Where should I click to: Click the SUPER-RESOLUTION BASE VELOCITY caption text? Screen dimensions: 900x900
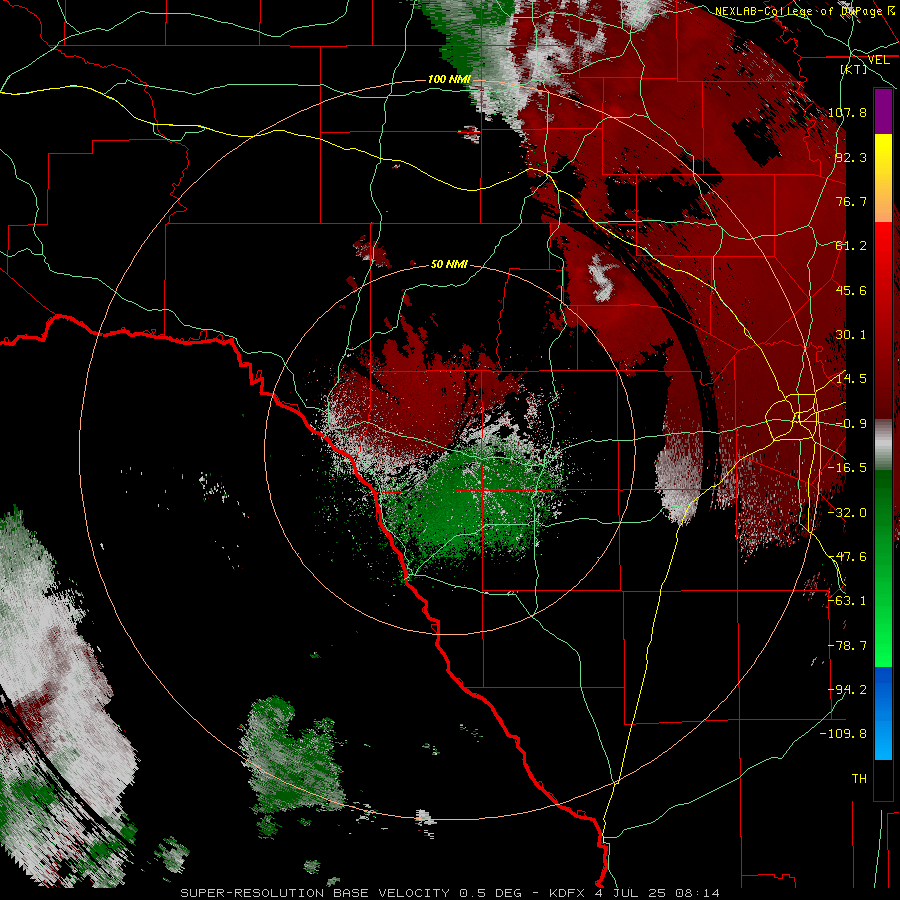(x=316, y=893)
